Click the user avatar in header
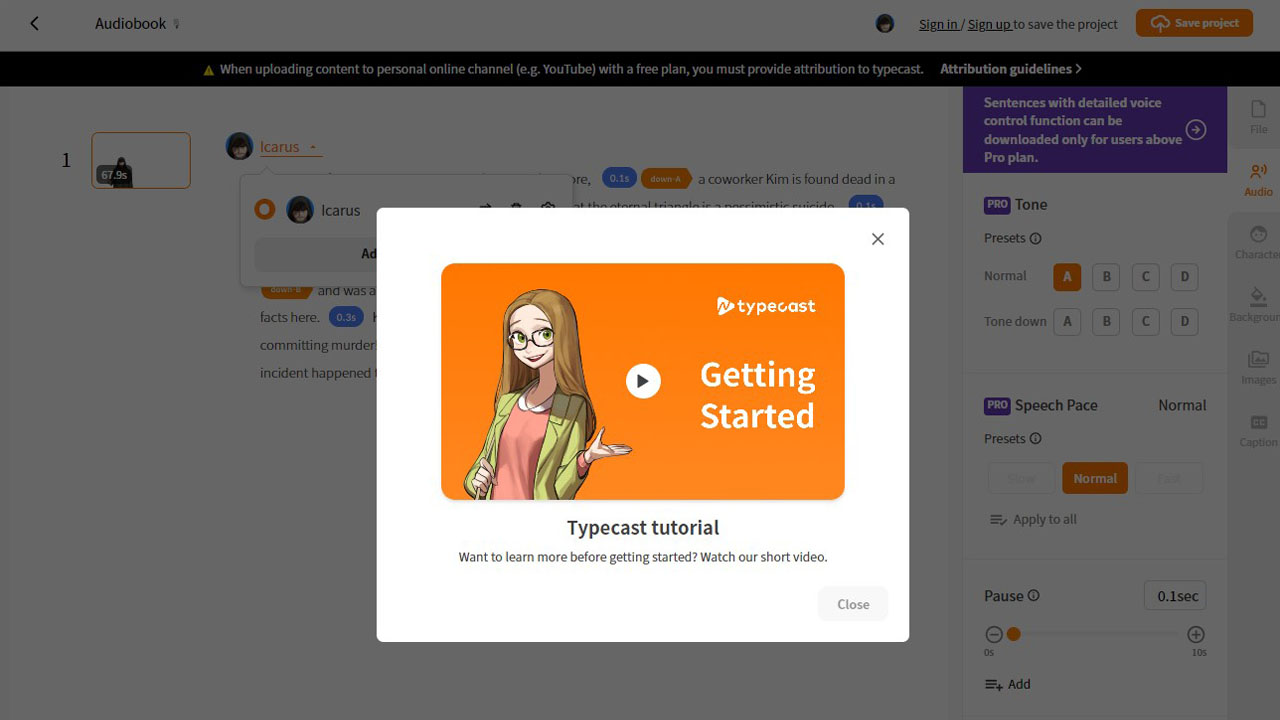 click(885, 23)
